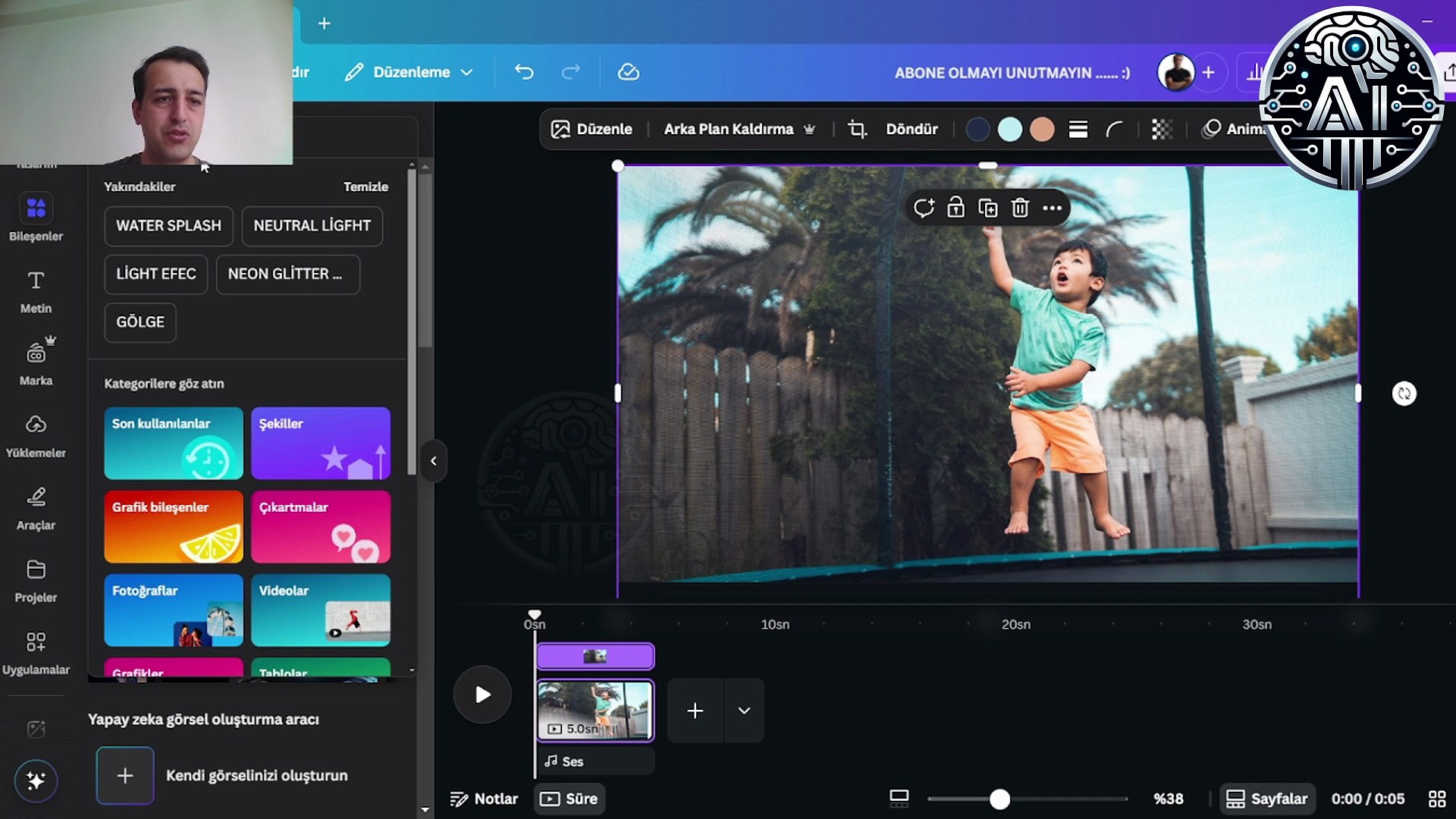Select the teal color swatch in the toolbar

1009,129
